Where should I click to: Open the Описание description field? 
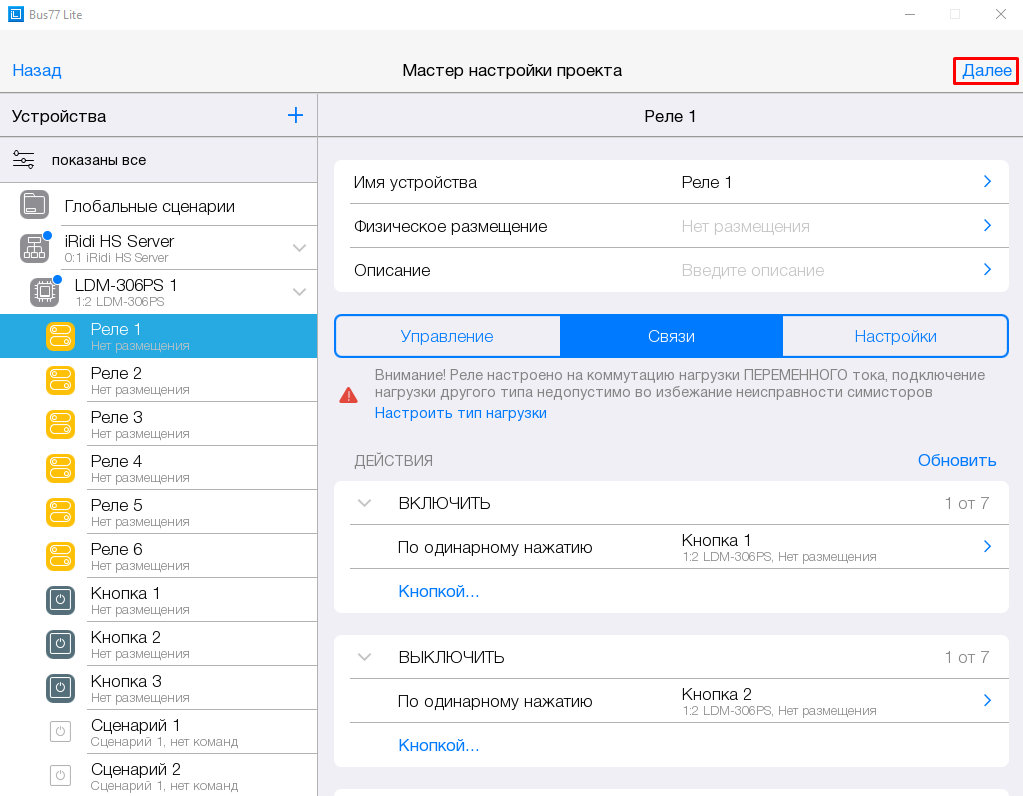click(x=670, y=270)
